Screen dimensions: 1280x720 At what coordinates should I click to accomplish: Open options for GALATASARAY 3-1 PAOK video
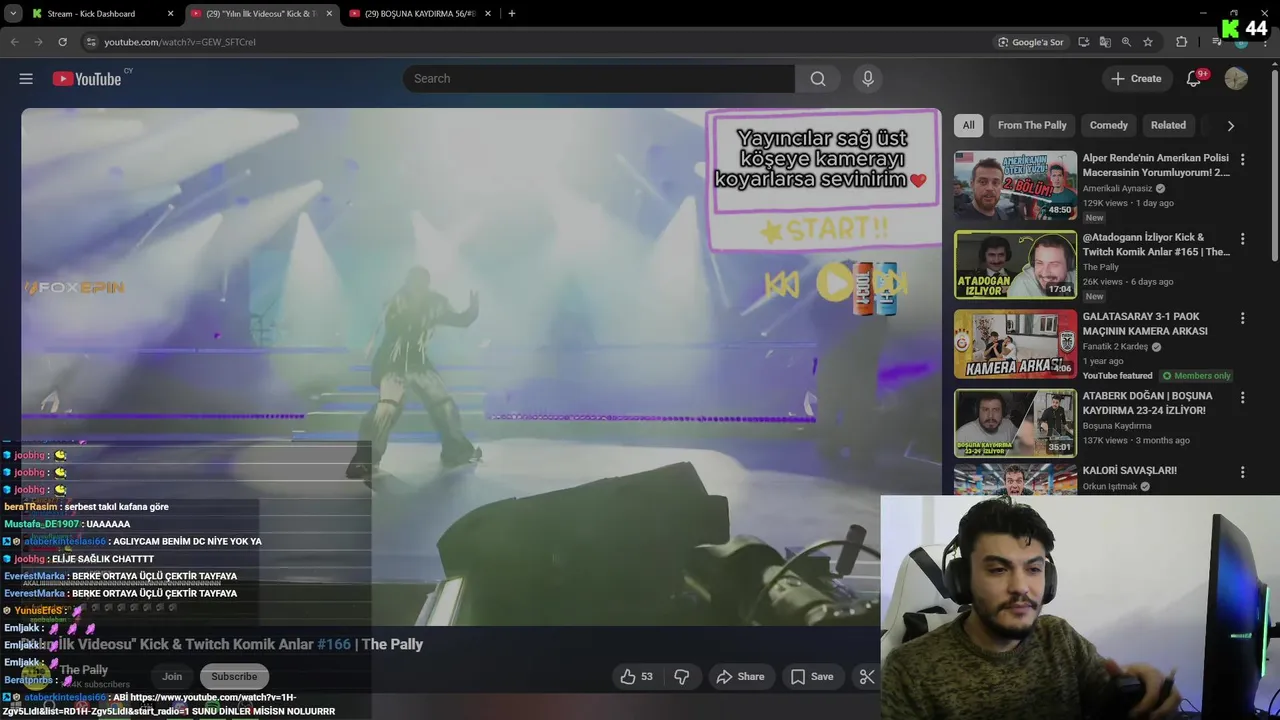click(x=1243, y=318)
